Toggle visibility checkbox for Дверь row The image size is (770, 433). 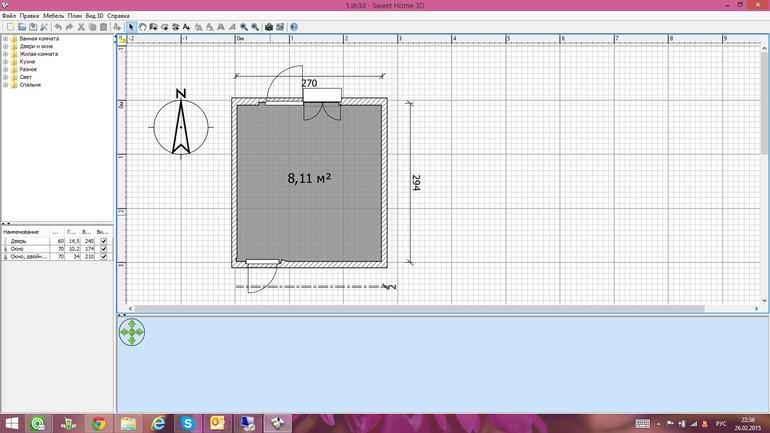[x=104, y=241]
